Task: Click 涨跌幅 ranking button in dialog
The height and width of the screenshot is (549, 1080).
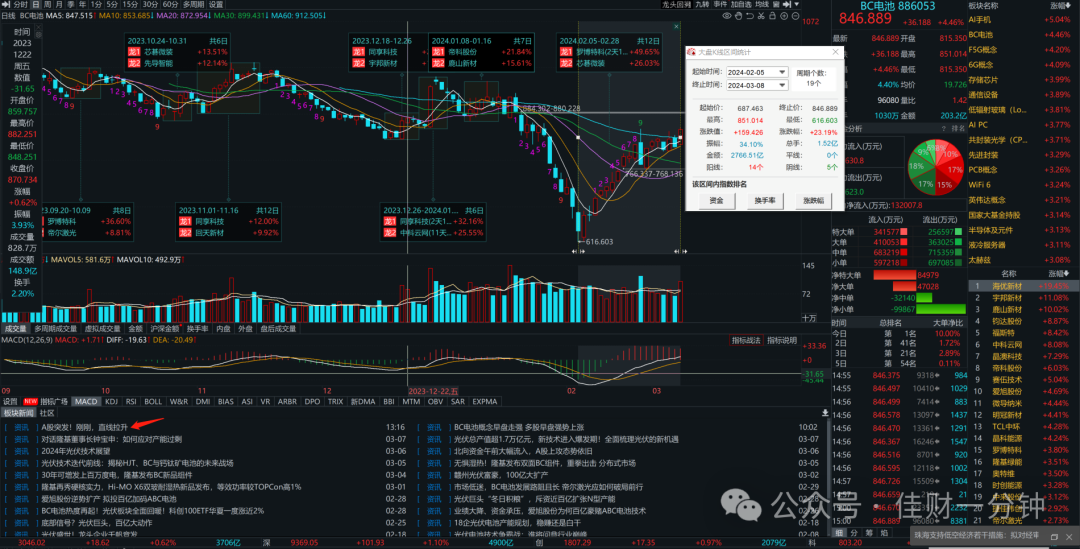Action: 813,200
